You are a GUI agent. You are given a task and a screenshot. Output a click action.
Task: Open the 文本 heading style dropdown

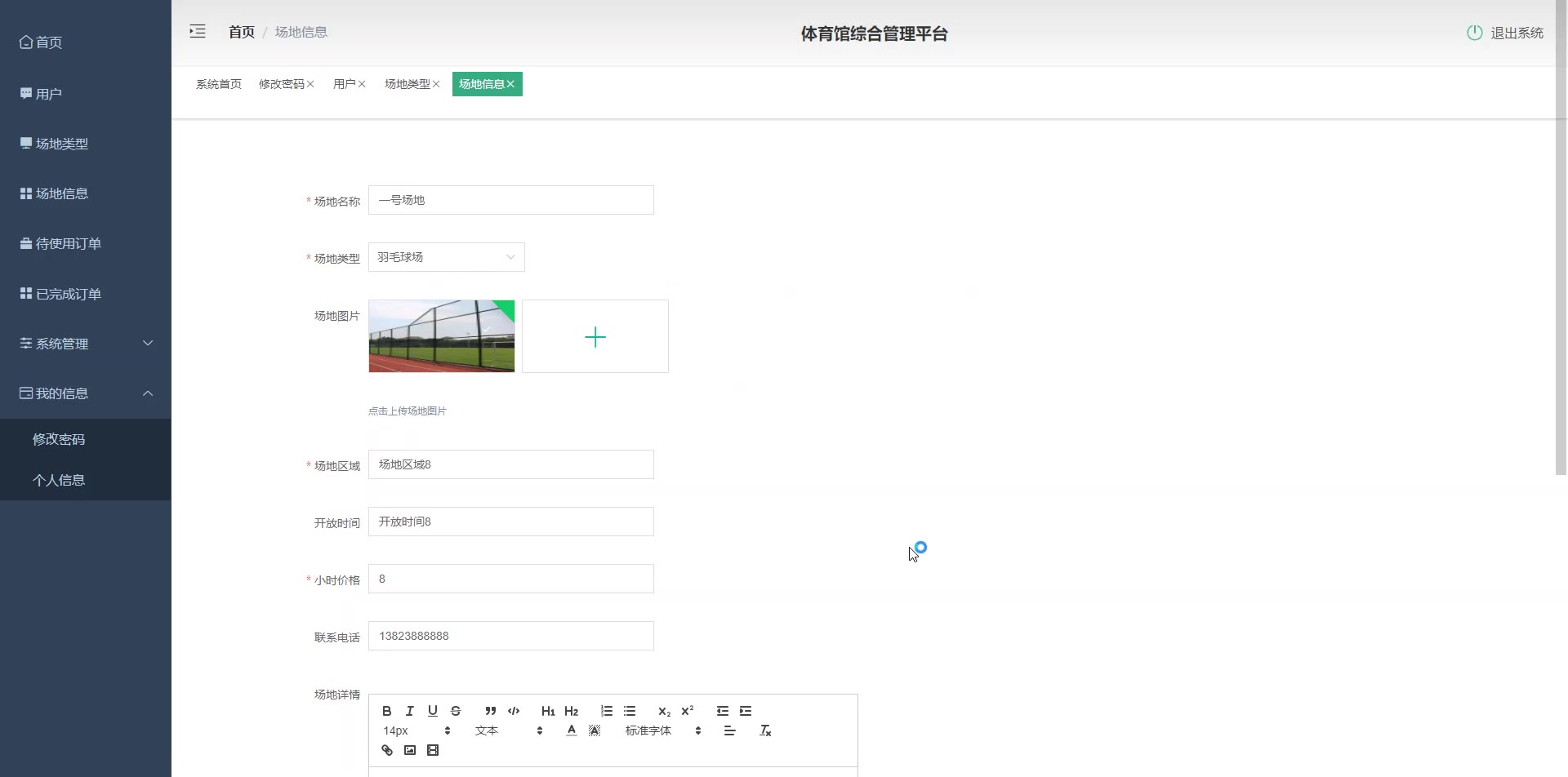(509, 730)
